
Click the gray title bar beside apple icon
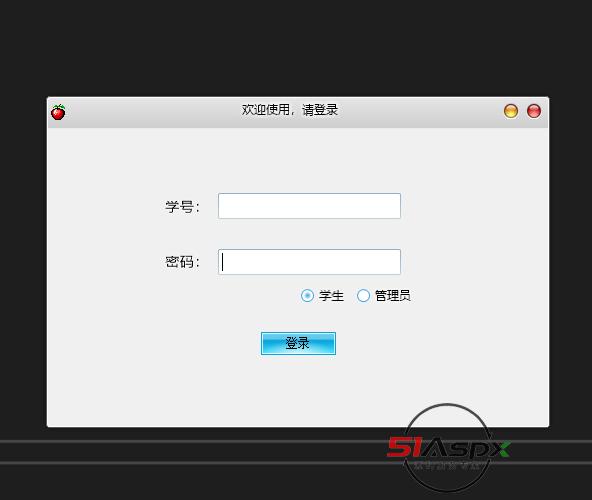[x=151, y=112]
